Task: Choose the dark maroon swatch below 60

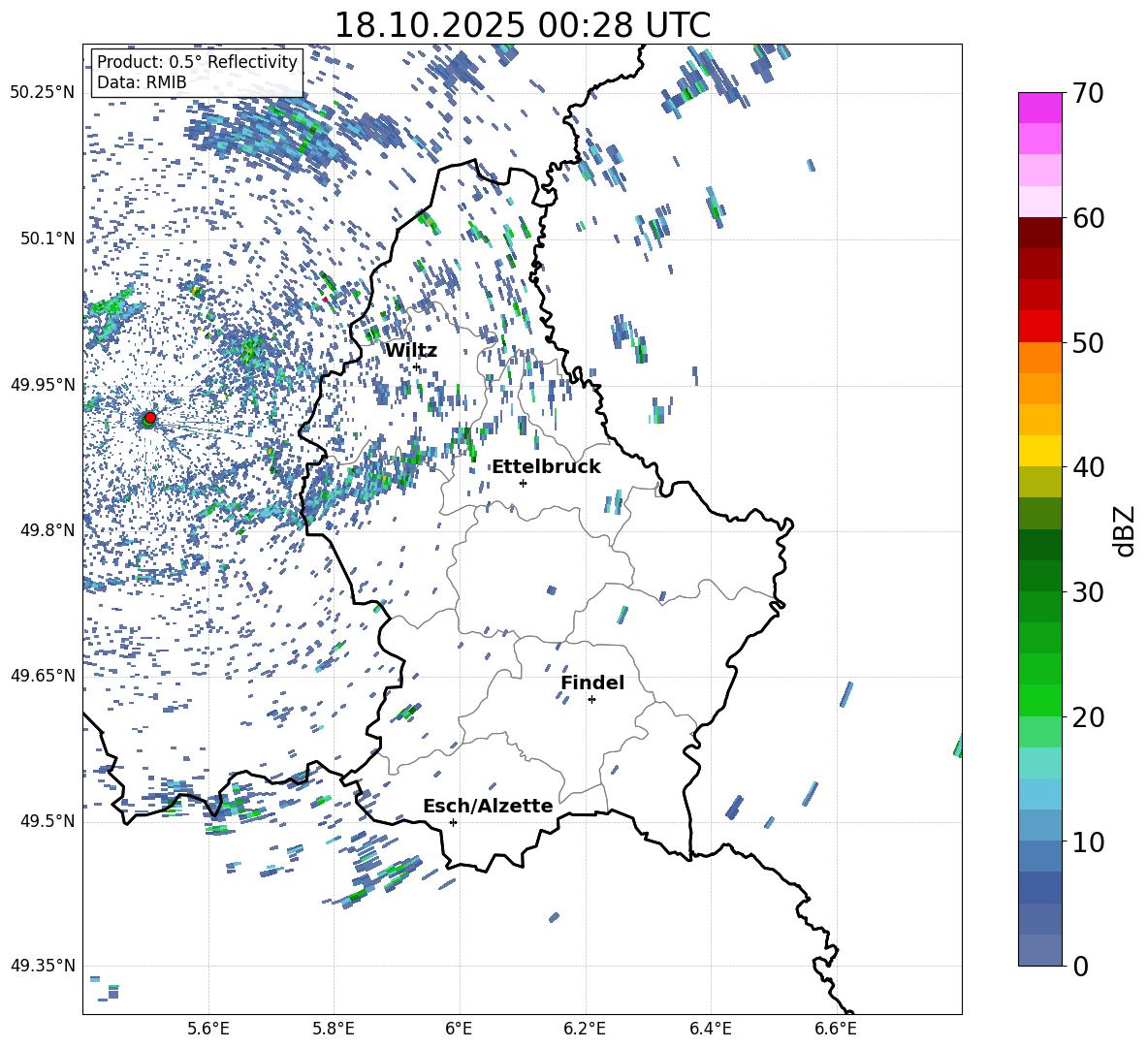Action: tap(1040, 232)
